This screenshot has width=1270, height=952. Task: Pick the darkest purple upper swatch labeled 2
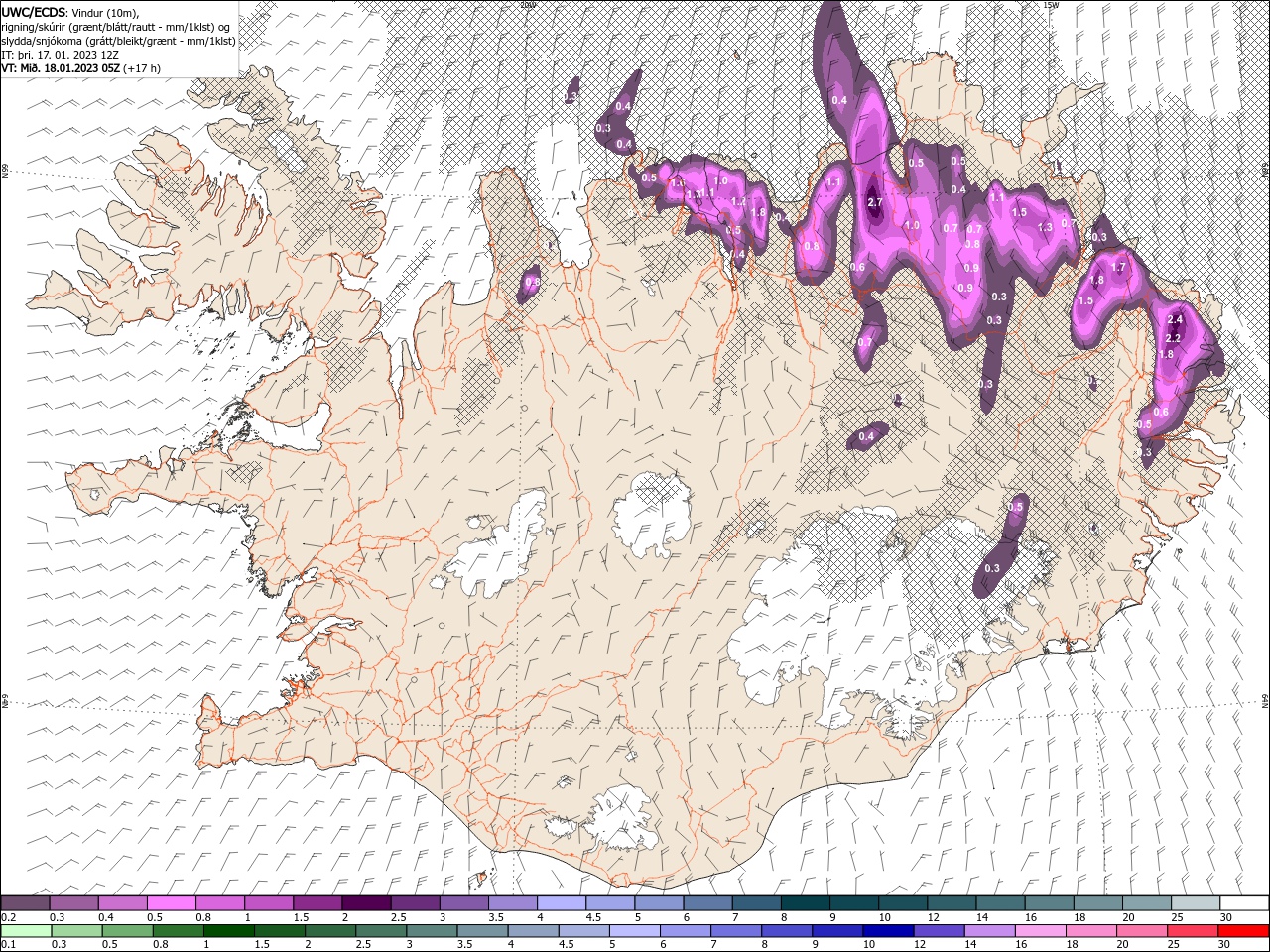[x=366, y=902]
